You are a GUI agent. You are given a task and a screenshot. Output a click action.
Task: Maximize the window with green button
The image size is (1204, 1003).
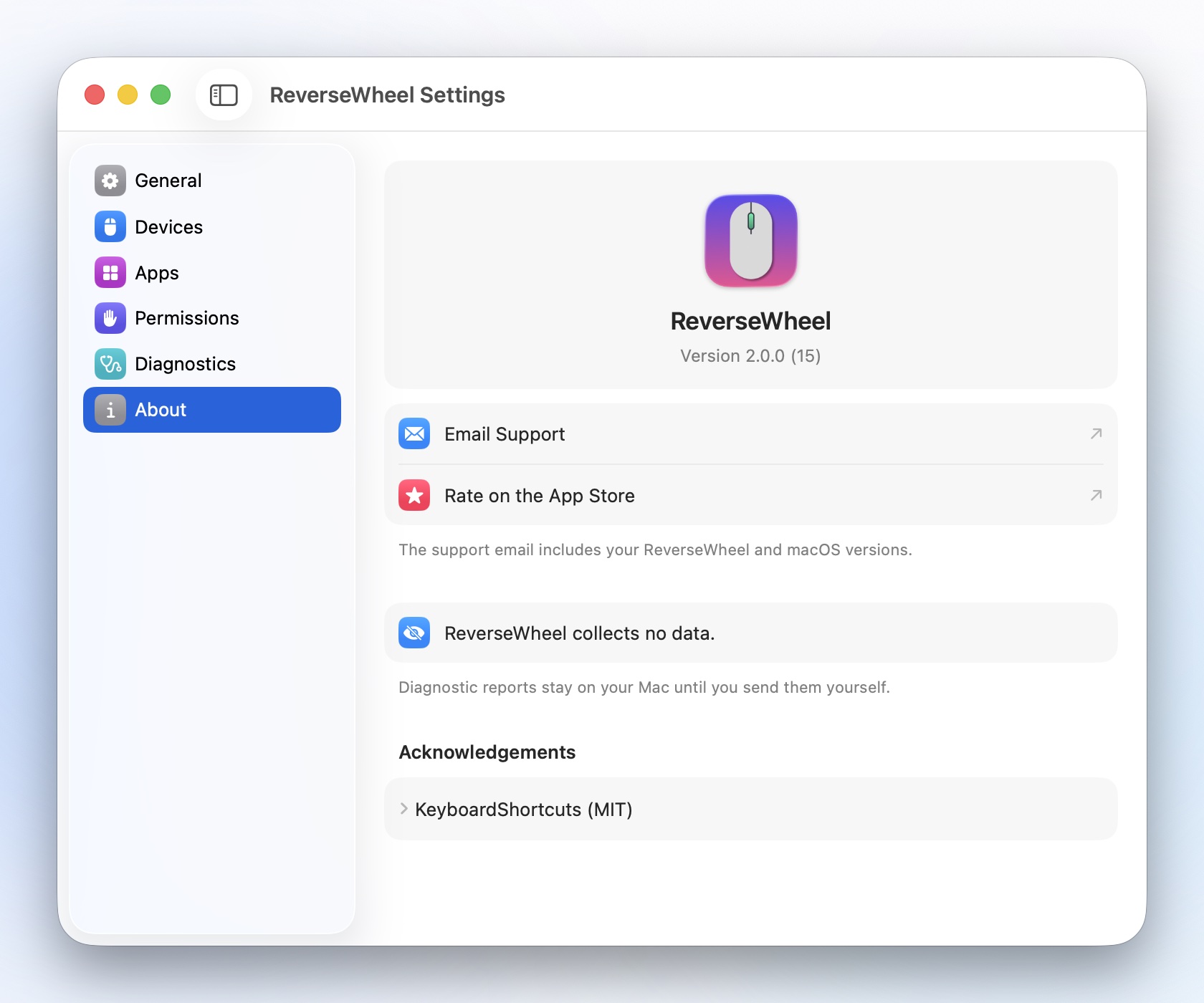[x=161, y=95]
